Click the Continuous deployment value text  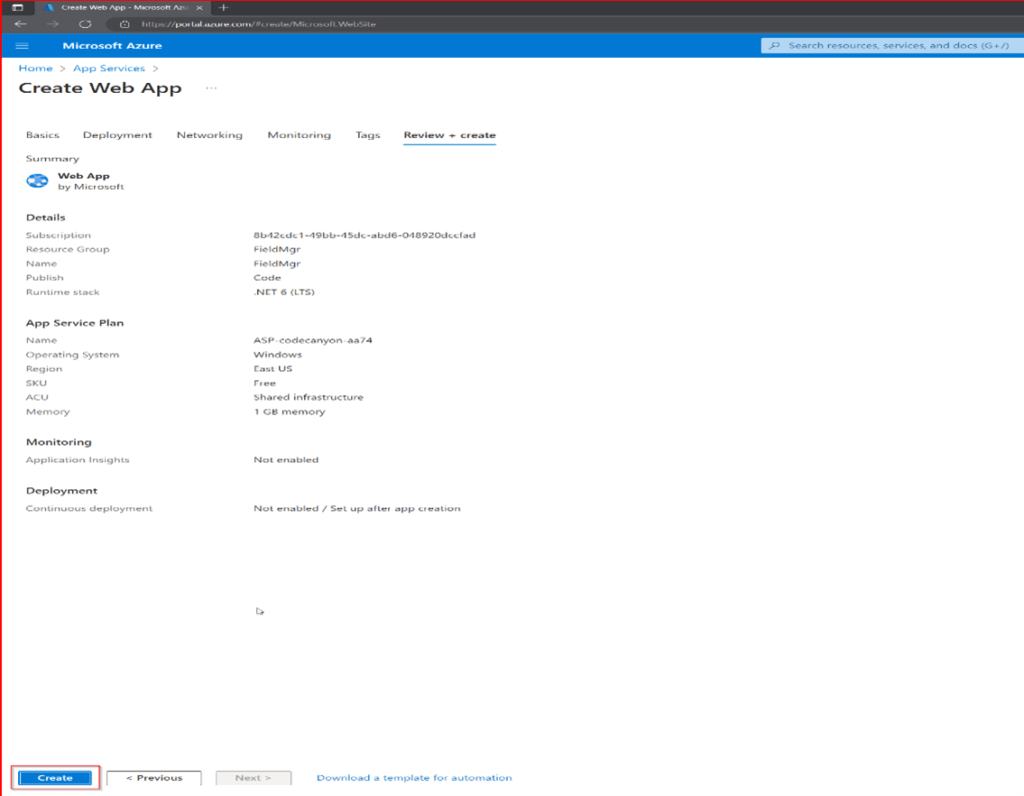point(357,509)
